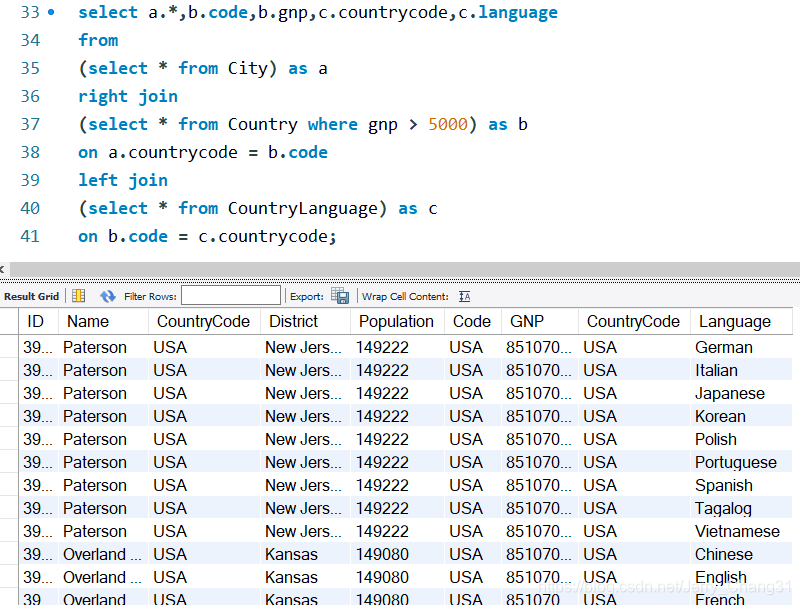Select the Tagalog language cell
The image size is (800, 605).
point(741,508)
